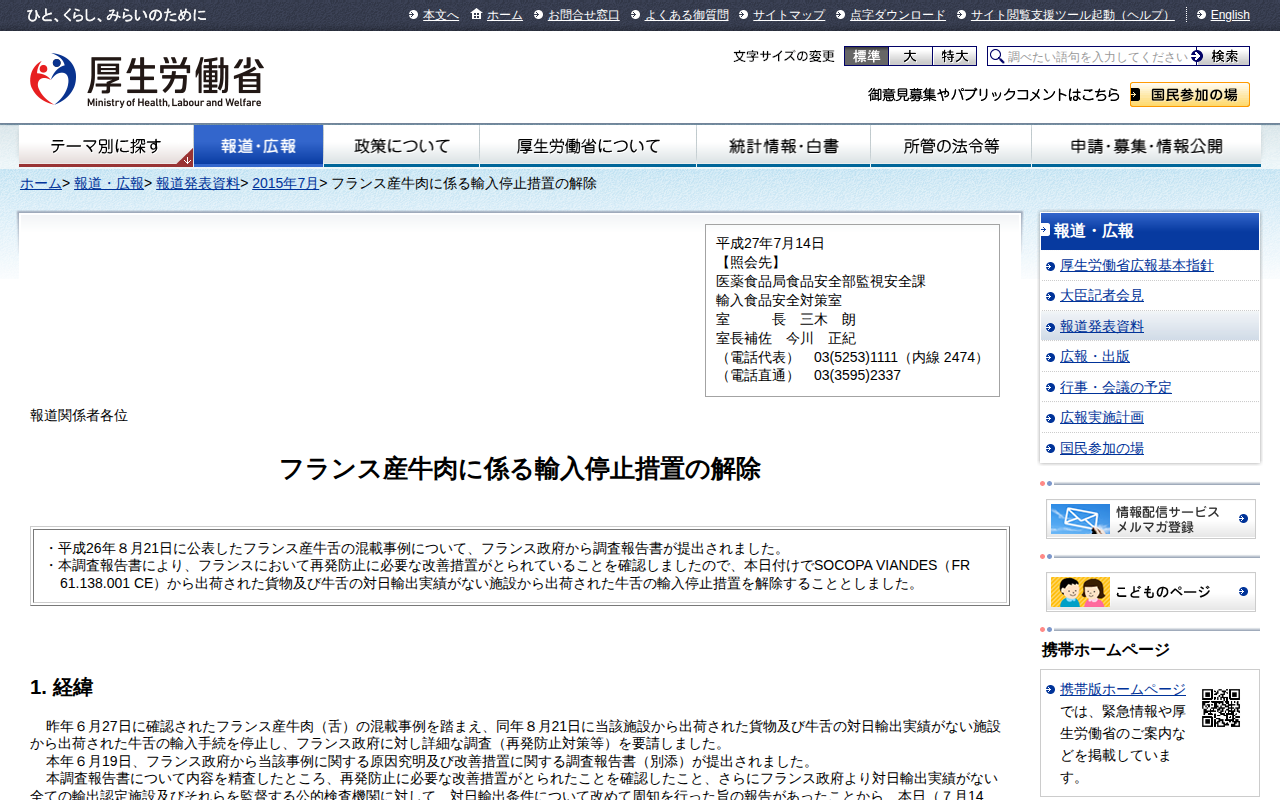The height and width of the screenshot is (800, 1280).
Task: Set text size to 特大
Action: pyautogui.click(x=954, y=56)
